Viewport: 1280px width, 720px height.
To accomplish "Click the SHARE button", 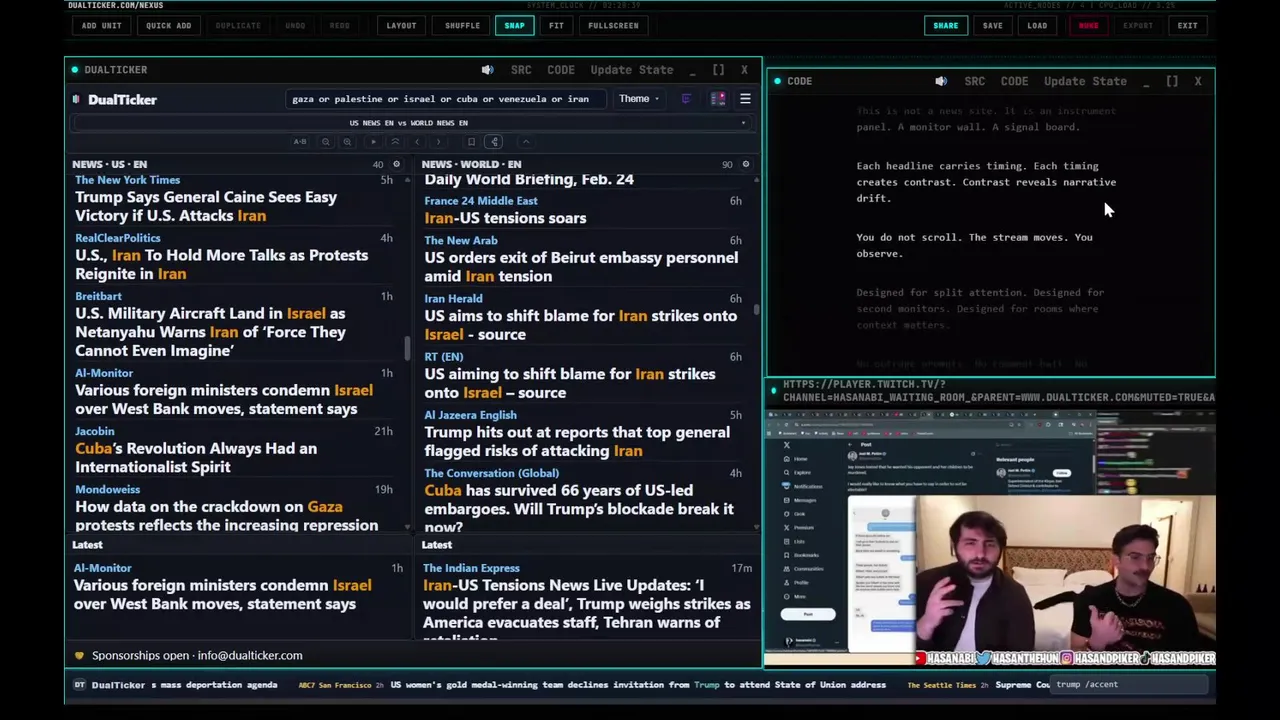I will coord(945,25).
